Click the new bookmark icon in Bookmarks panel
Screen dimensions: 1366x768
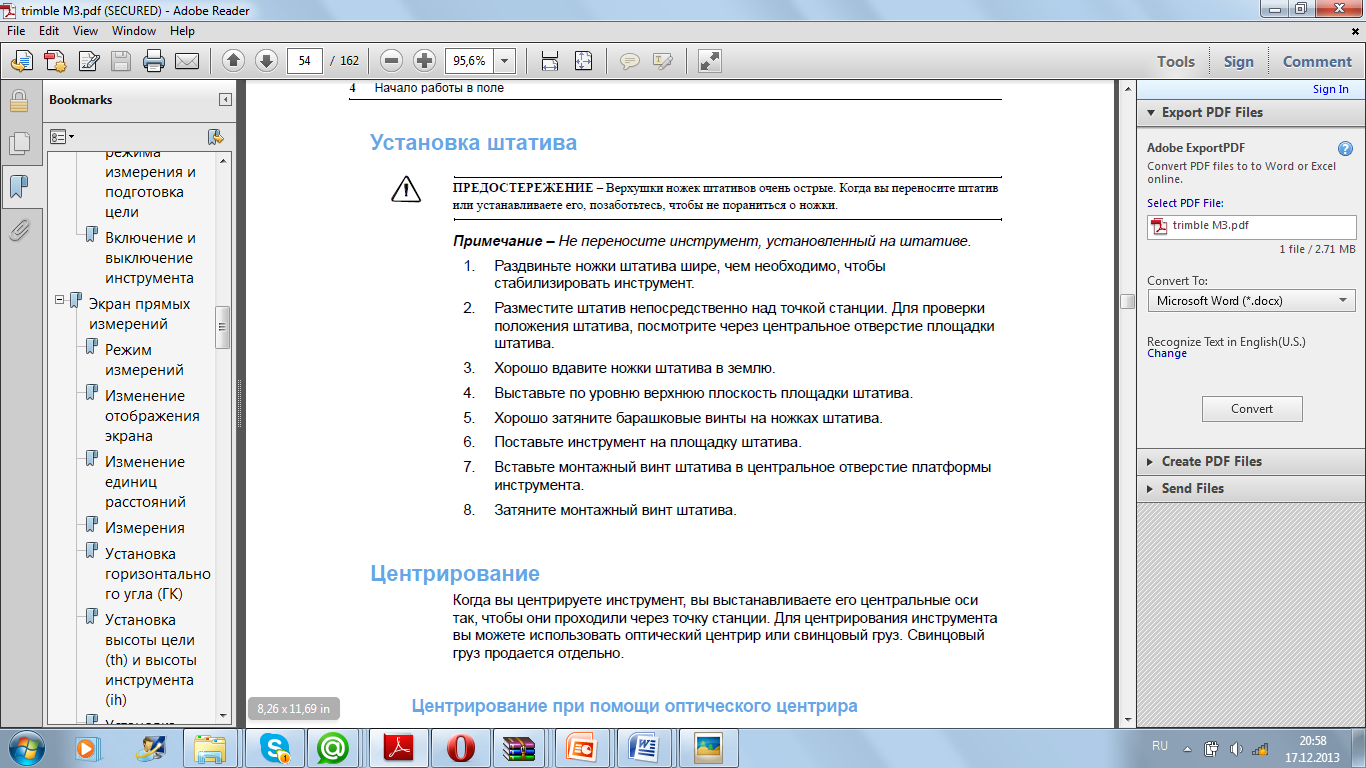(x=215, y=136)
